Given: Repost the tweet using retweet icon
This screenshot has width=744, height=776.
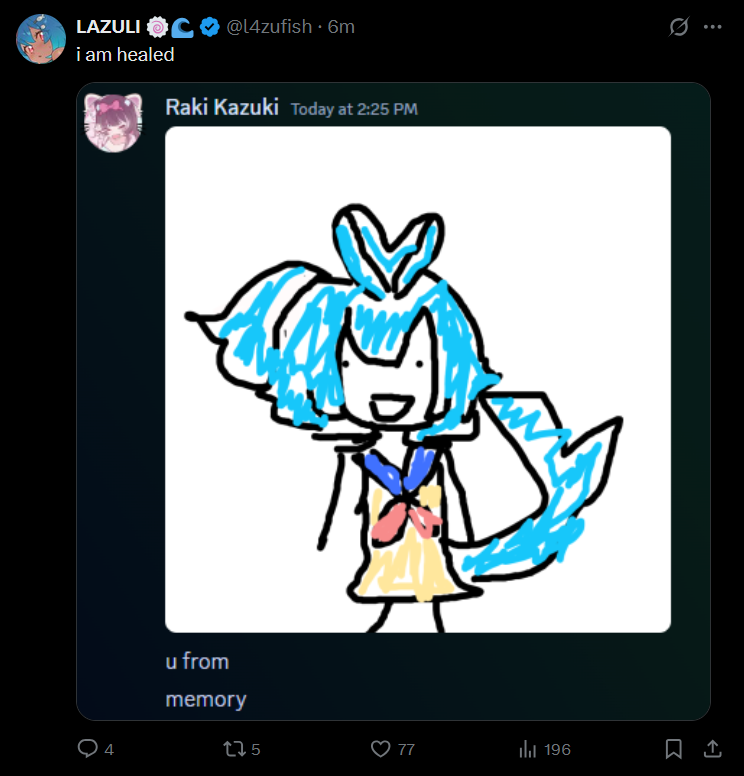Looking at the screenshot, I should [x=234, y=749].
